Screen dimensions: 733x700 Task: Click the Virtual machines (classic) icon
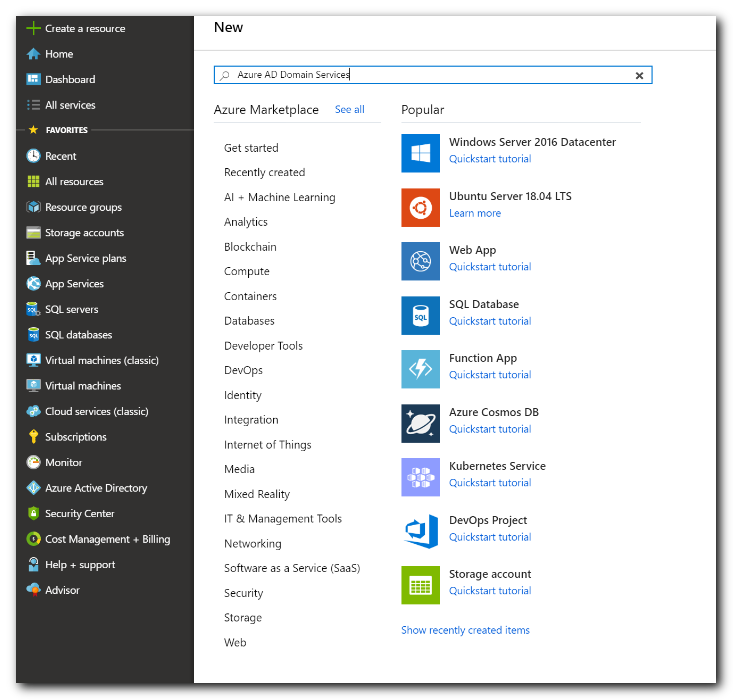(33, 360)
